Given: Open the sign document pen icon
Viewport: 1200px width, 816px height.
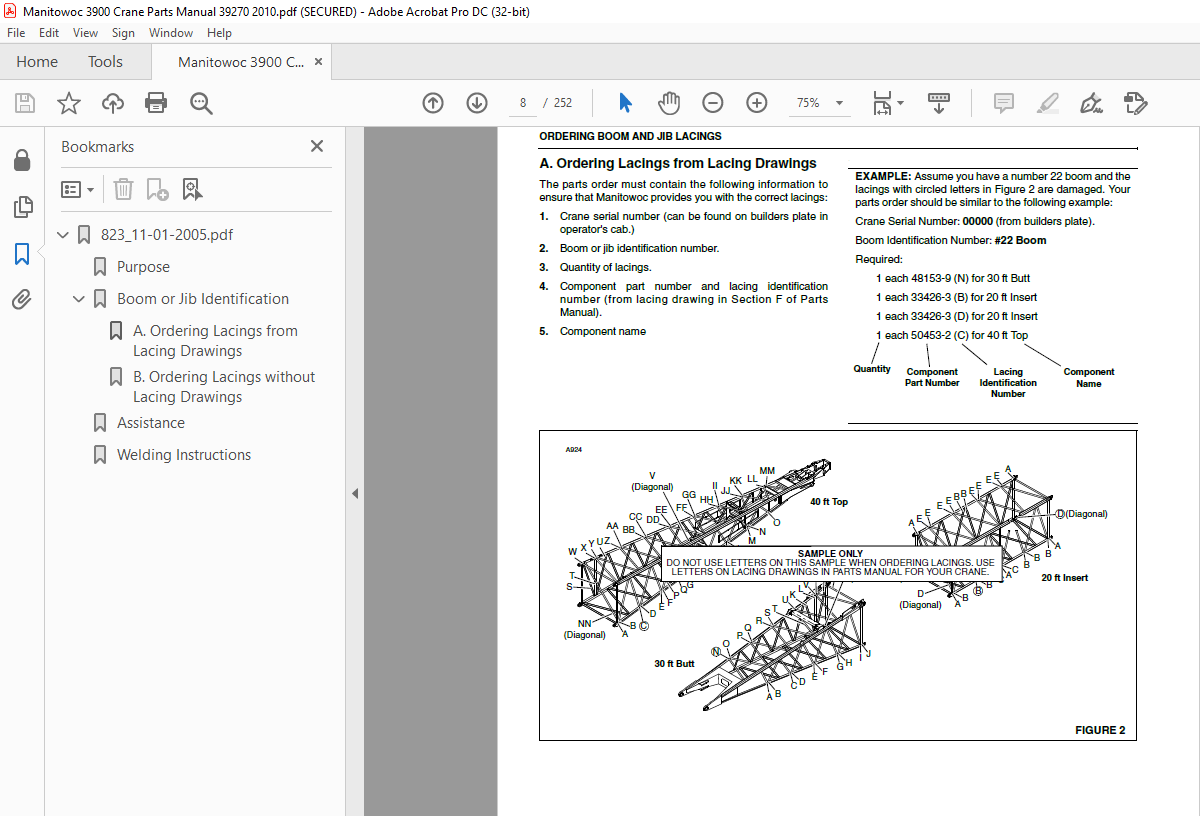Looking at the screenshot, I should pyautogui.click(x=1091, y=103).
